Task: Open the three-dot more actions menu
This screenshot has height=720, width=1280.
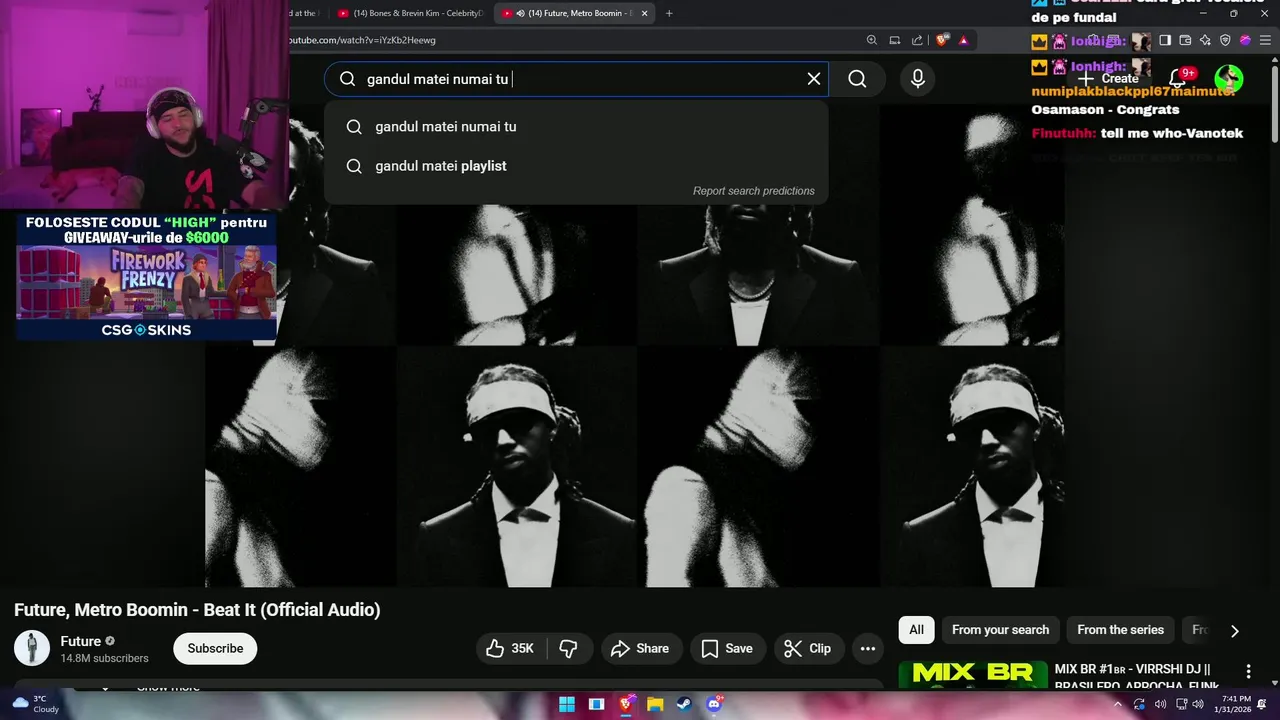Action: tap(868, 649)
